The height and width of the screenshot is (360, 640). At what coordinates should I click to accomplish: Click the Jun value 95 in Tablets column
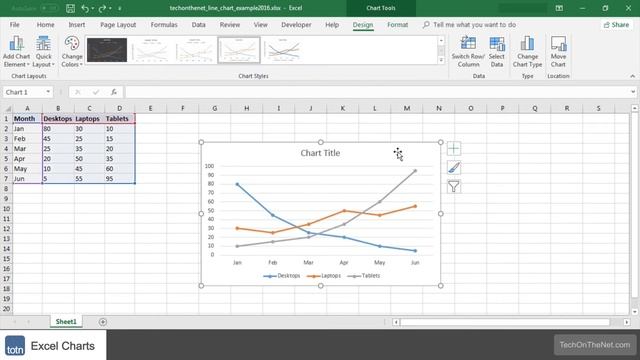click(119, 179)
